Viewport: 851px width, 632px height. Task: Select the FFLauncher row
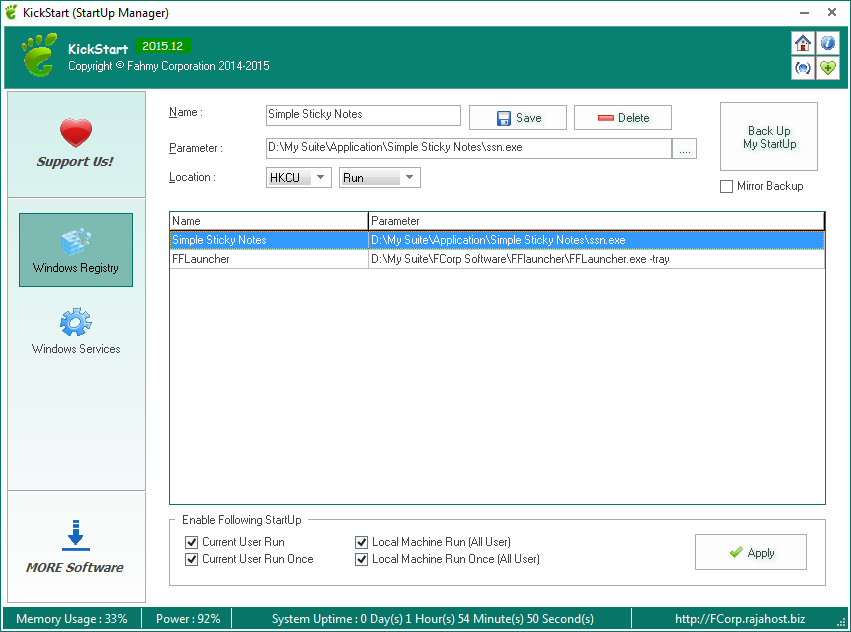coord(497,259)
